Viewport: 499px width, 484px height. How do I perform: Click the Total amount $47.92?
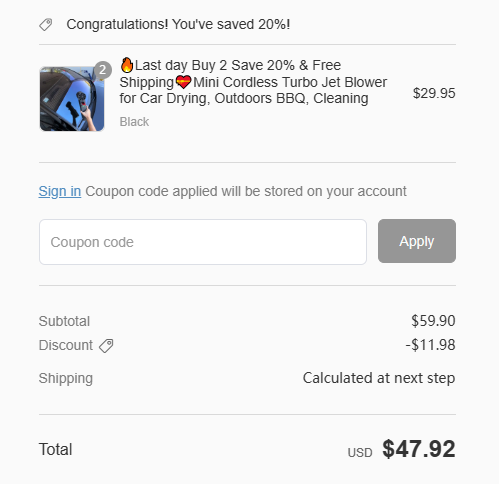tap(419, 449)
